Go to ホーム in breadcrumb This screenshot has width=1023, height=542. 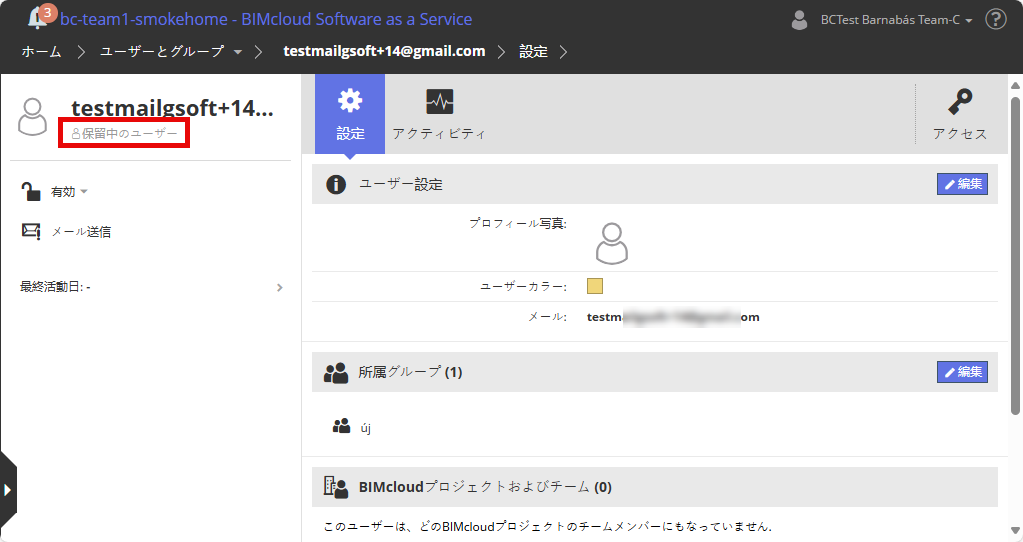pos(41,51)
